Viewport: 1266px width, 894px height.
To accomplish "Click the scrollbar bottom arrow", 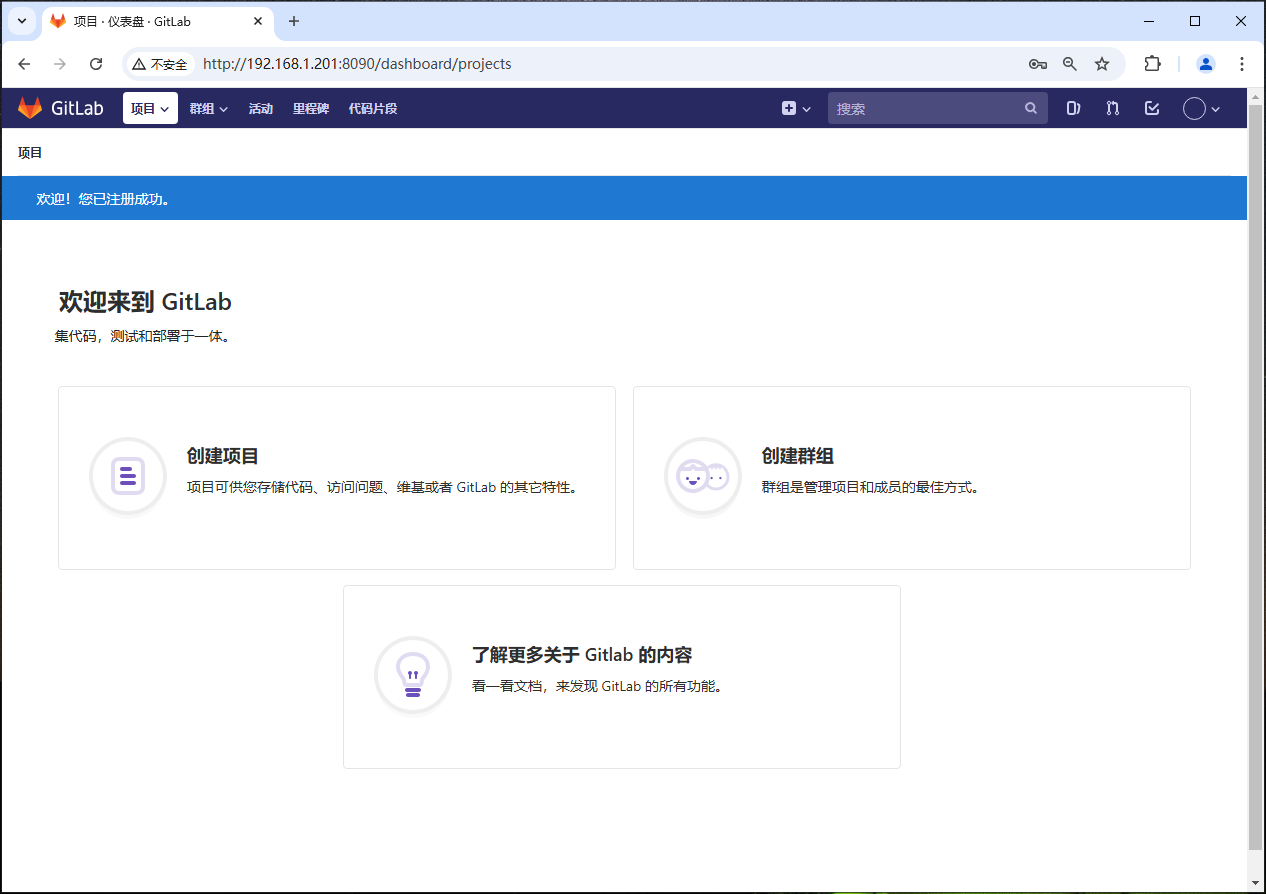I will point(1256,882).
